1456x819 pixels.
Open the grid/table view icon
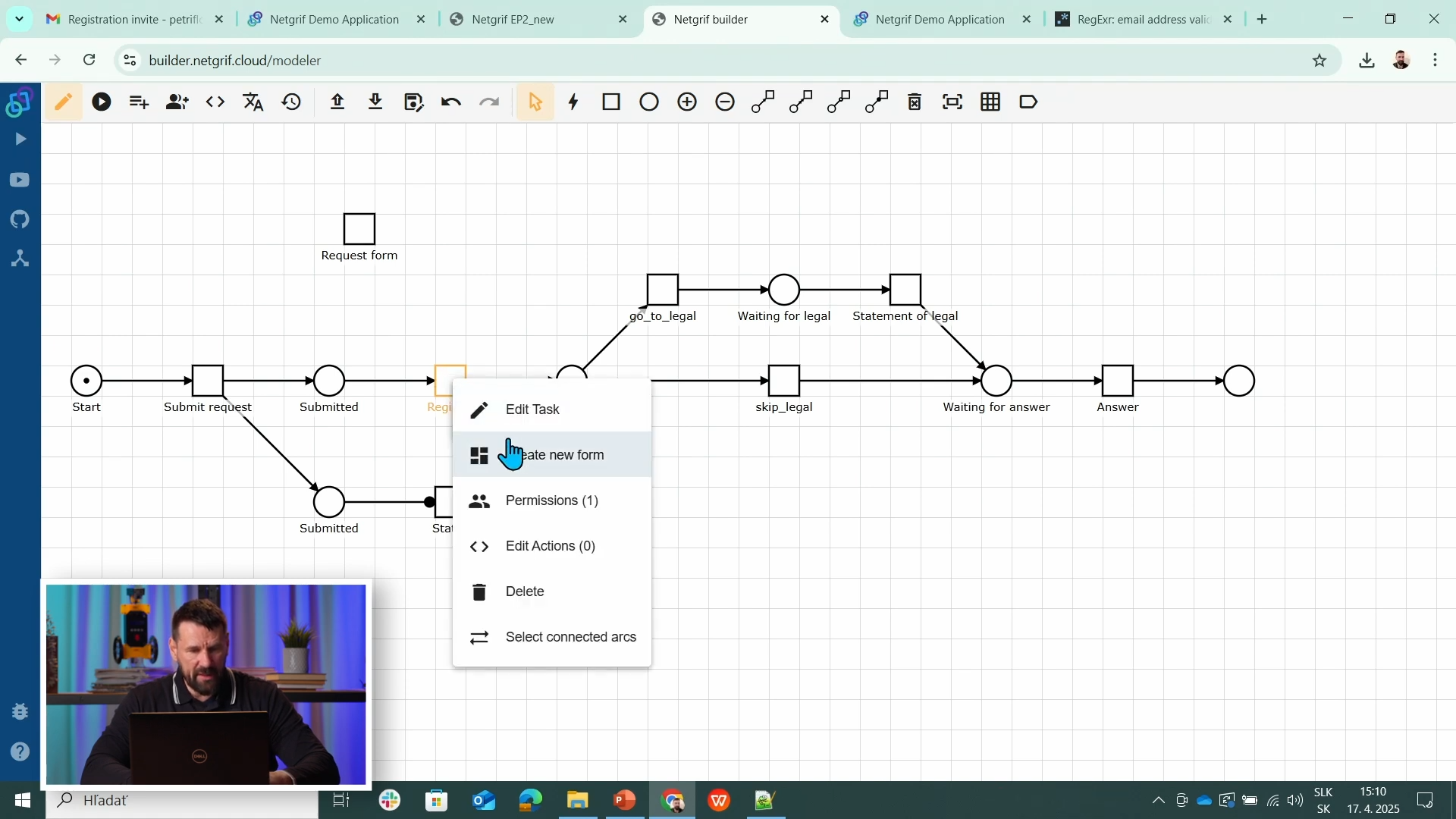coord(990,102)
